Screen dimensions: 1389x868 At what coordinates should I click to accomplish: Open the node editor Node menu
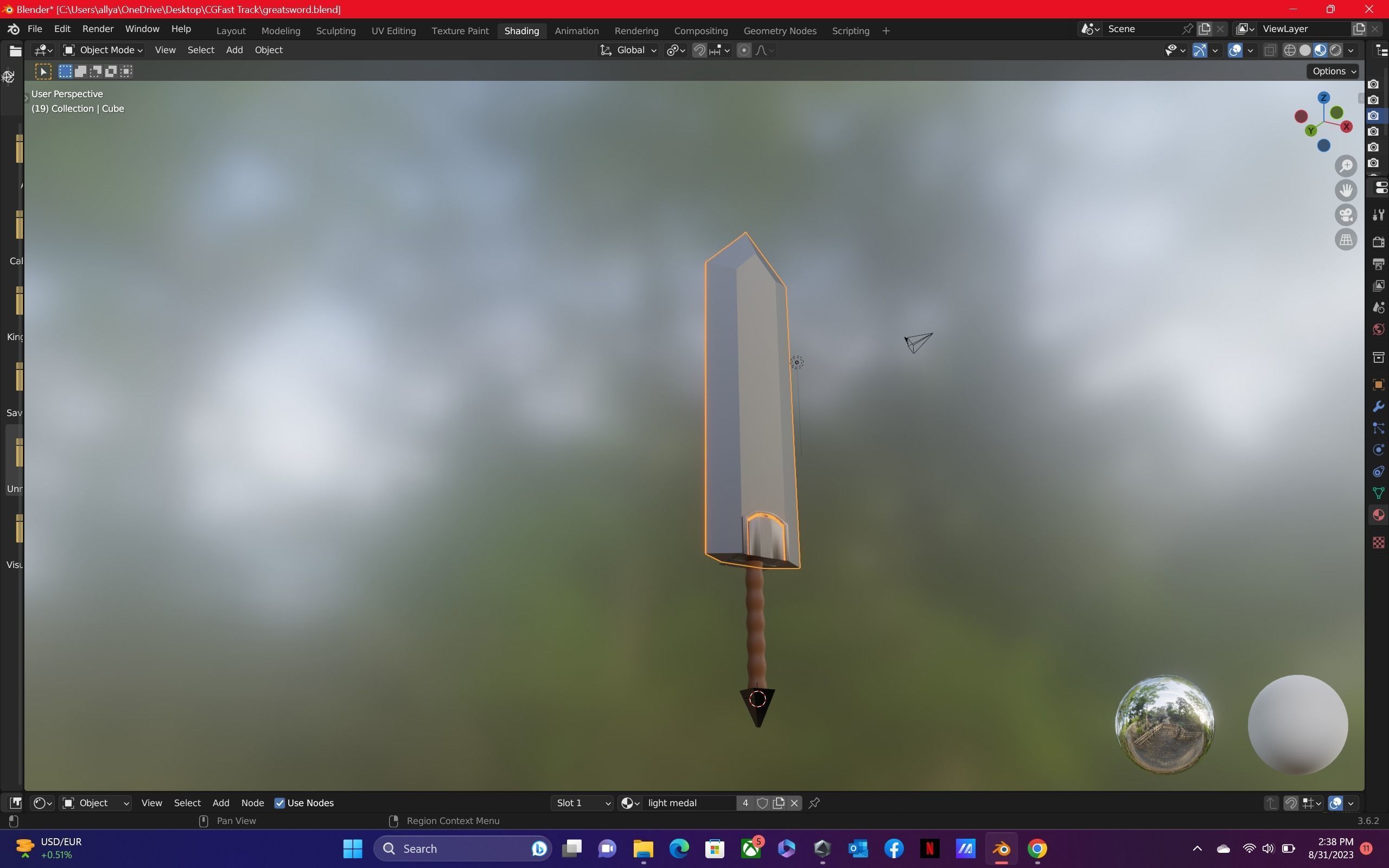coord(252,803)
